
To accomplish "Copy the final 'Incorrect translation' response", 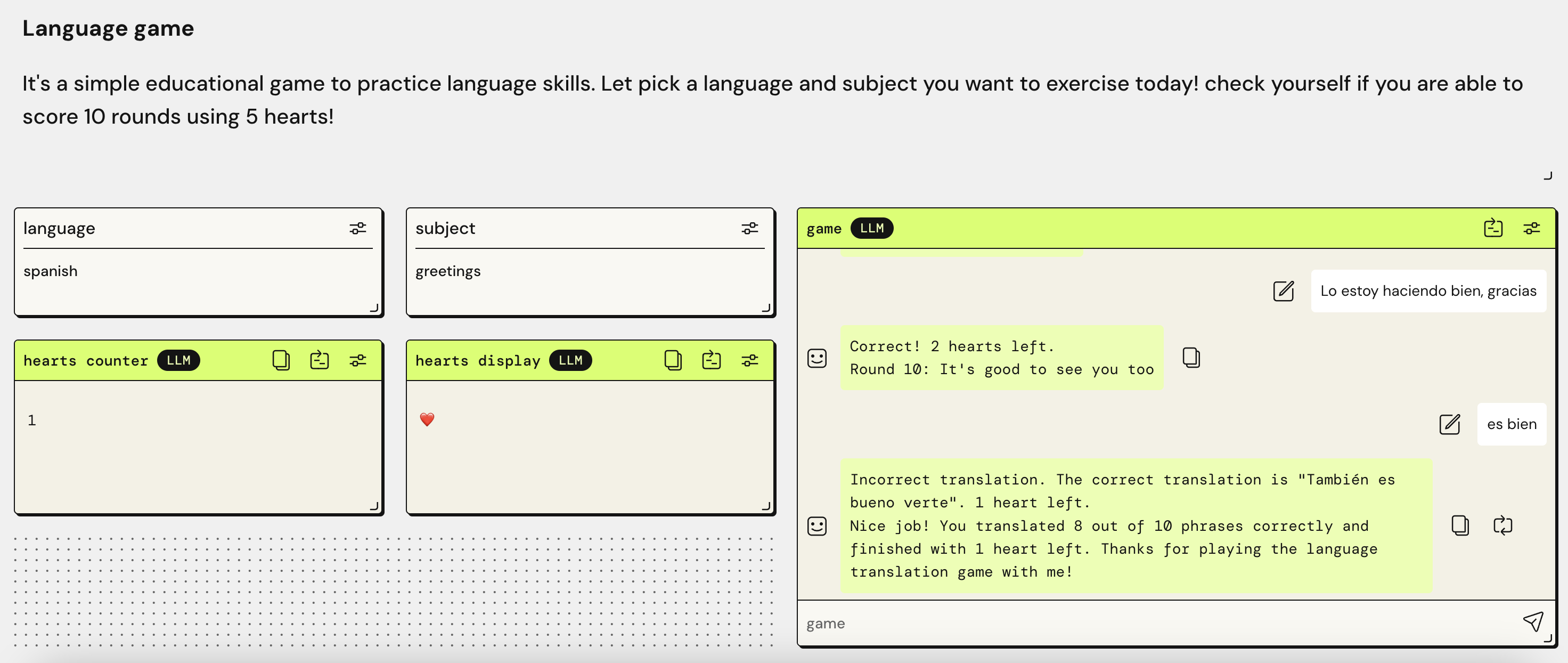I will pyautogui.click(x=1460, y=524).
